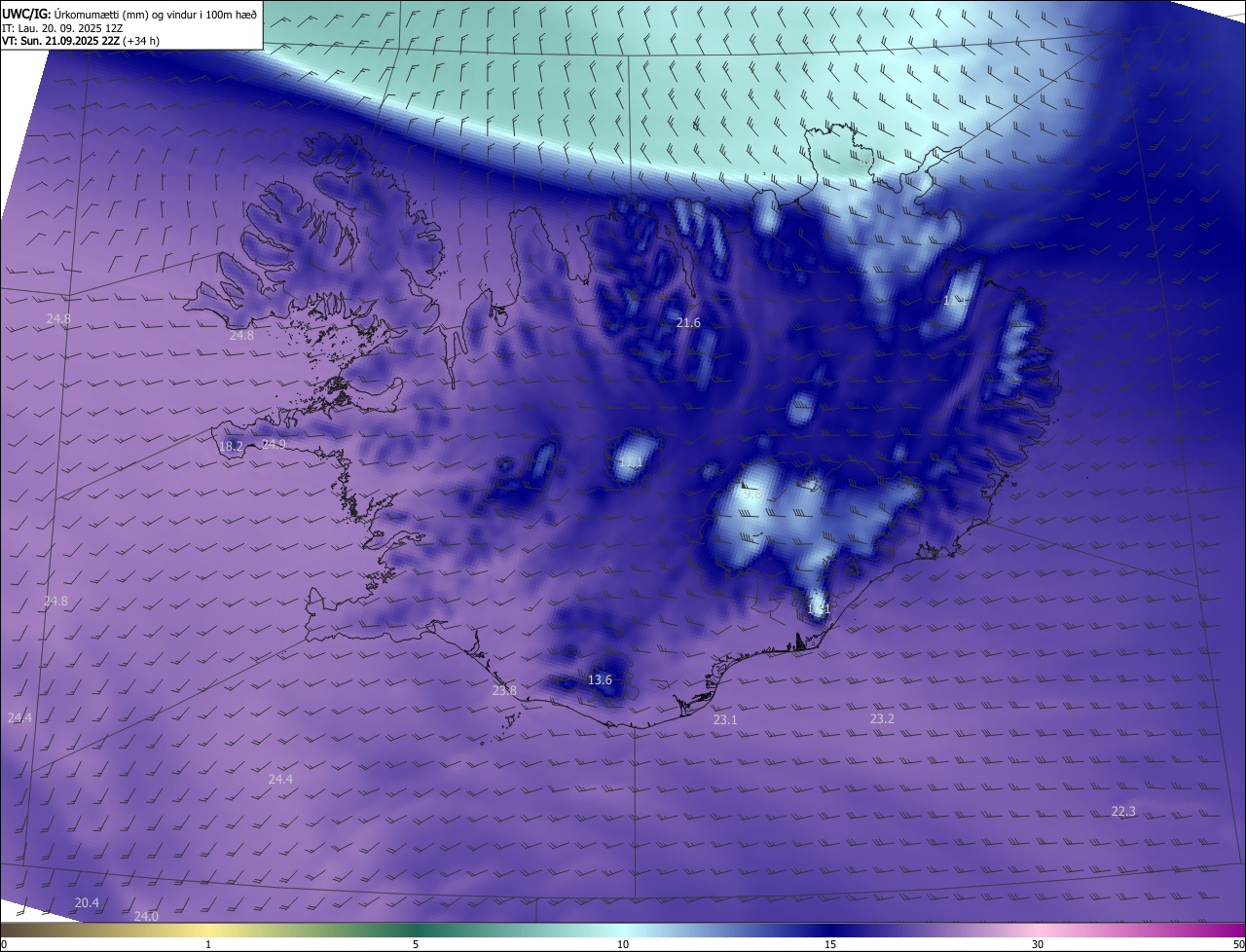Click the map value label 23.1
1246x952 pixels.
click(x=725, y=719)
